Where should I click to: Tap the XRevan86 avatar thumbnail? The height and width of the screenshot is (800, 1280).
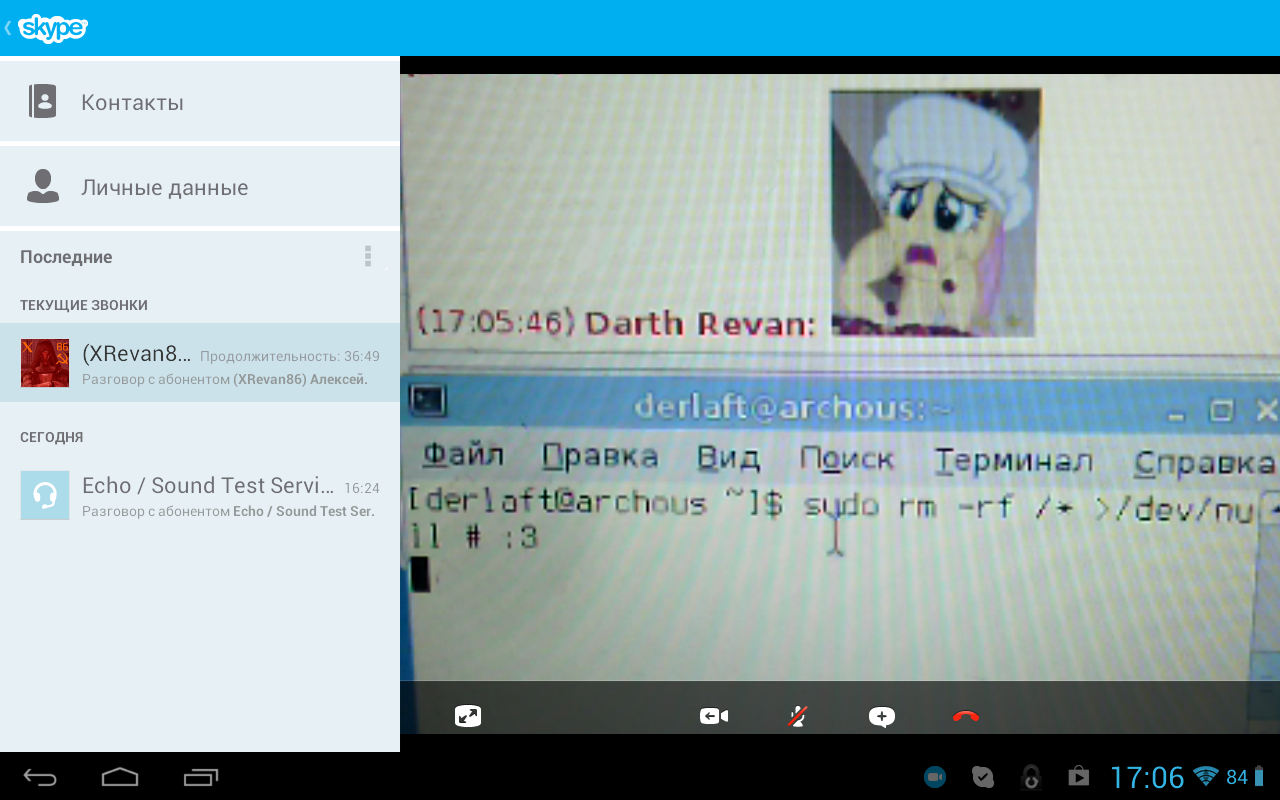pyautogui.click(x=45, y=363)
